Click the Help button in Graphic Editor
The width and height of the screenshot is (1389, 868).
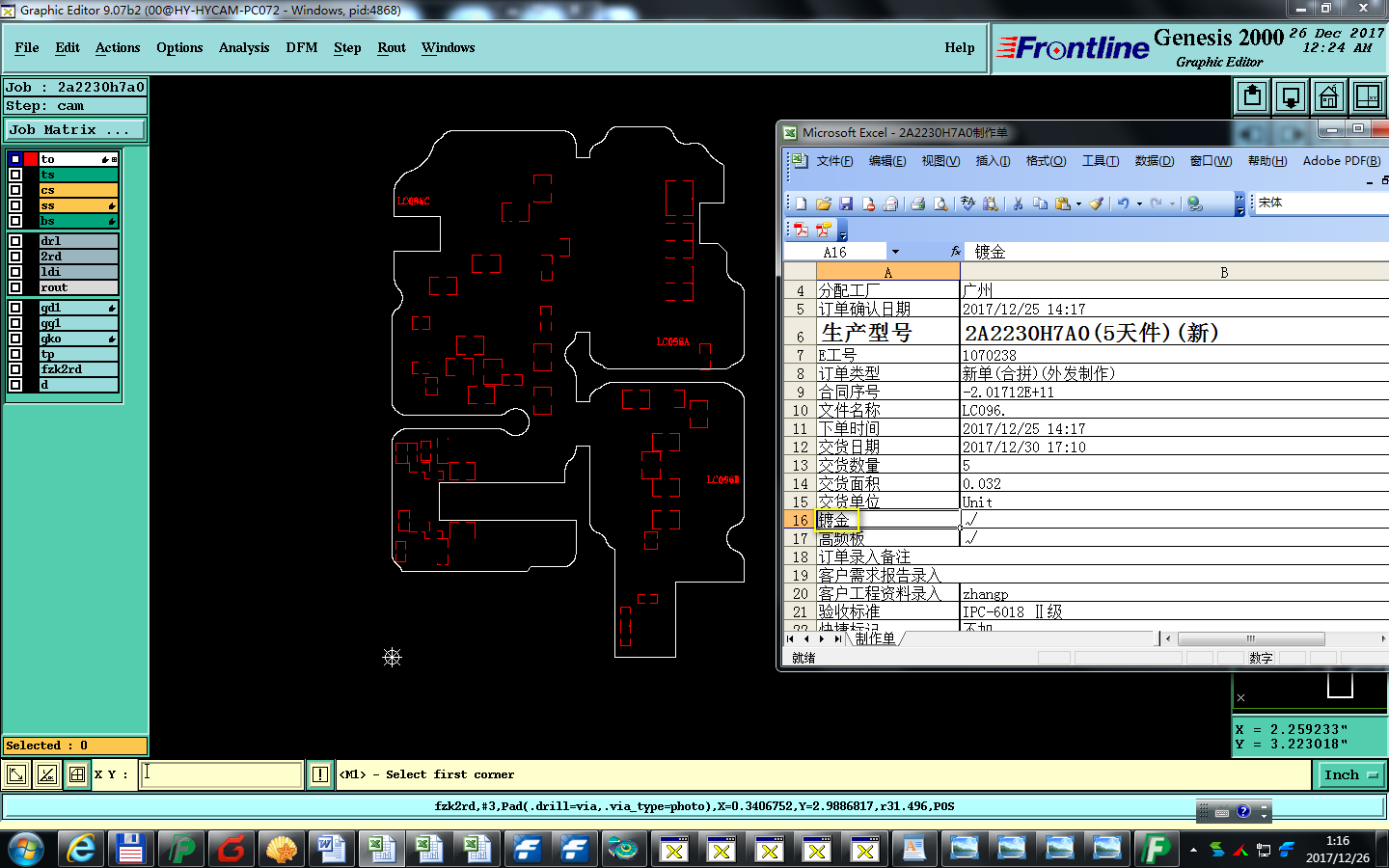[x=960, y=47]
